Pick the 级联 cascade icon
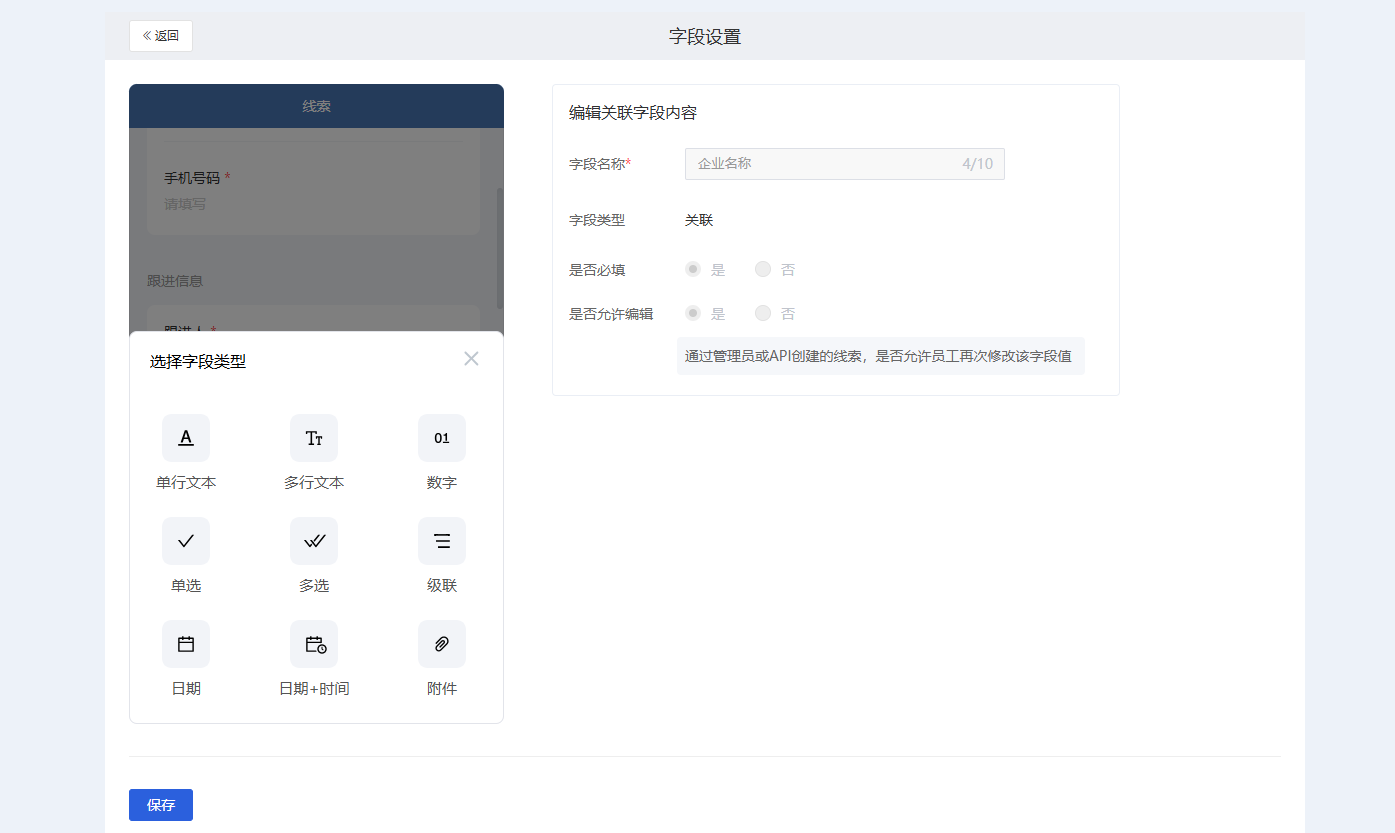1395x833 pixels. (442, 541)
